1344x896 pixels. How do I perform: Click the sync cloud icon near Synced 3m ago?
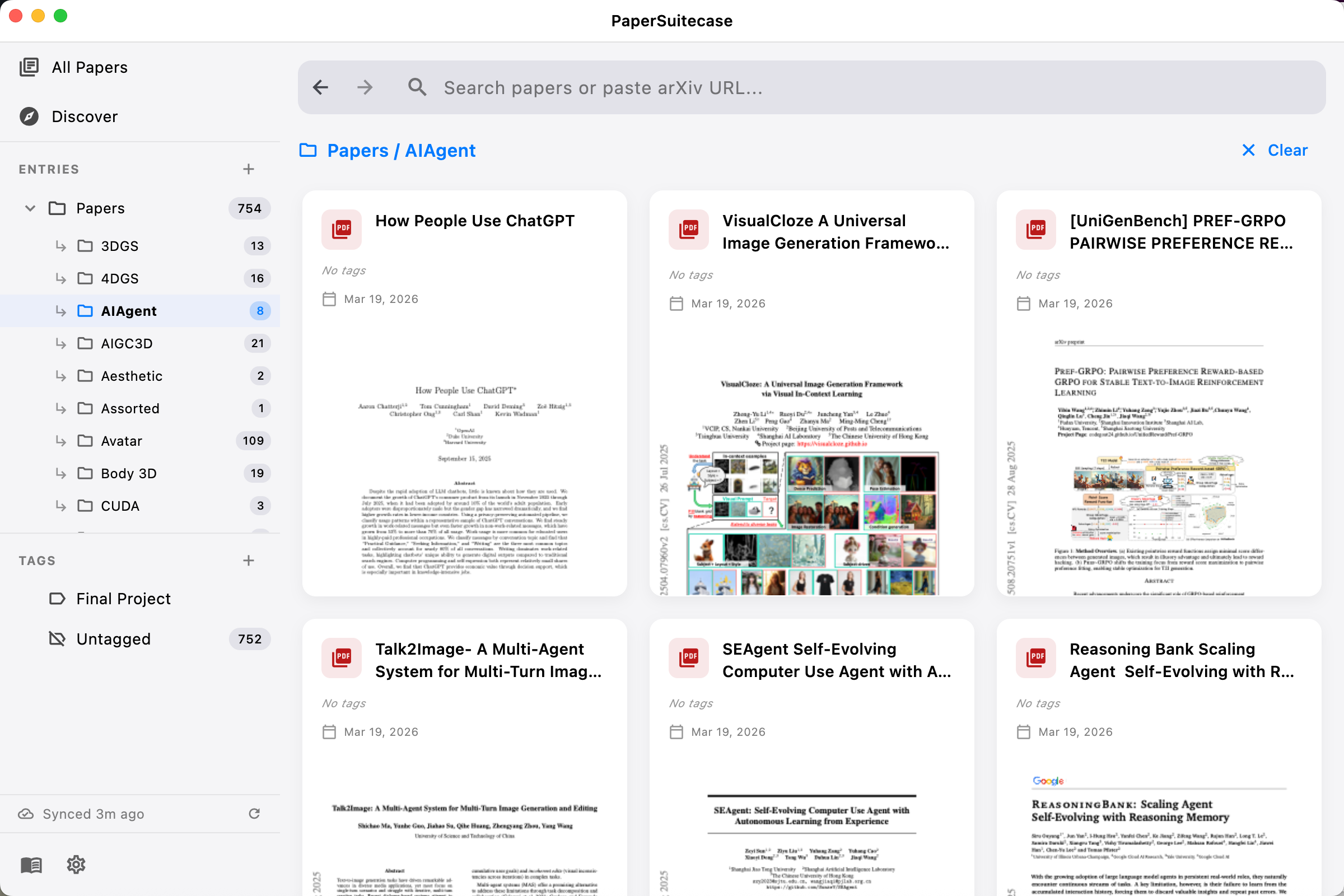pyautogui.click(x=26, y=813)
